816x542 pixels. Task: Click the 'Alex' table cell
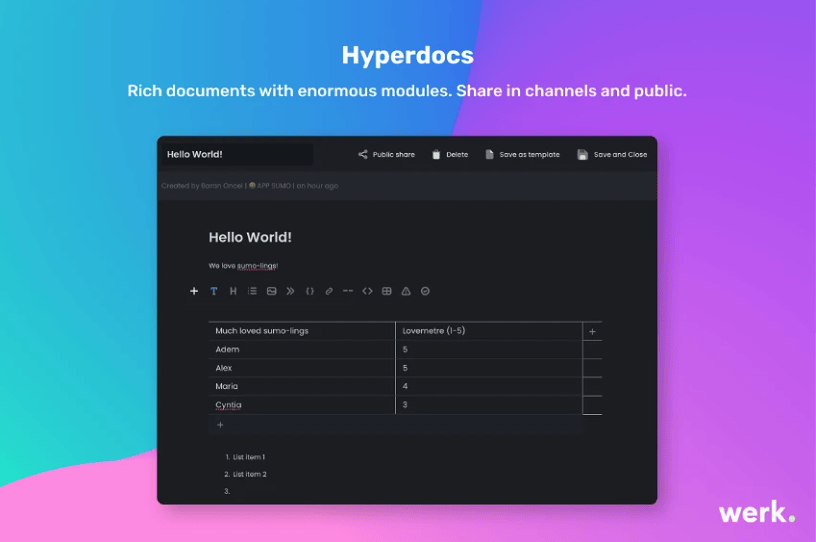[x=302, y=368]
